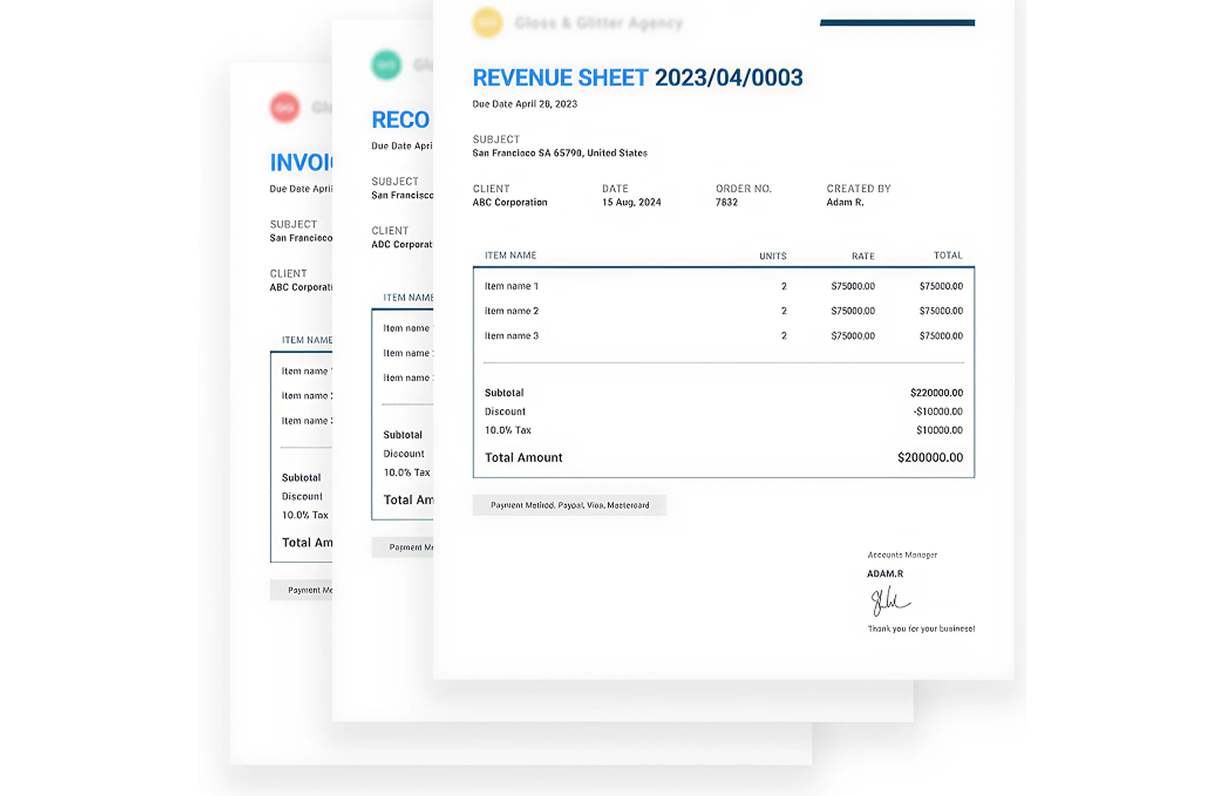
Task: Select the DATE label
Action: tap(615, 188)
